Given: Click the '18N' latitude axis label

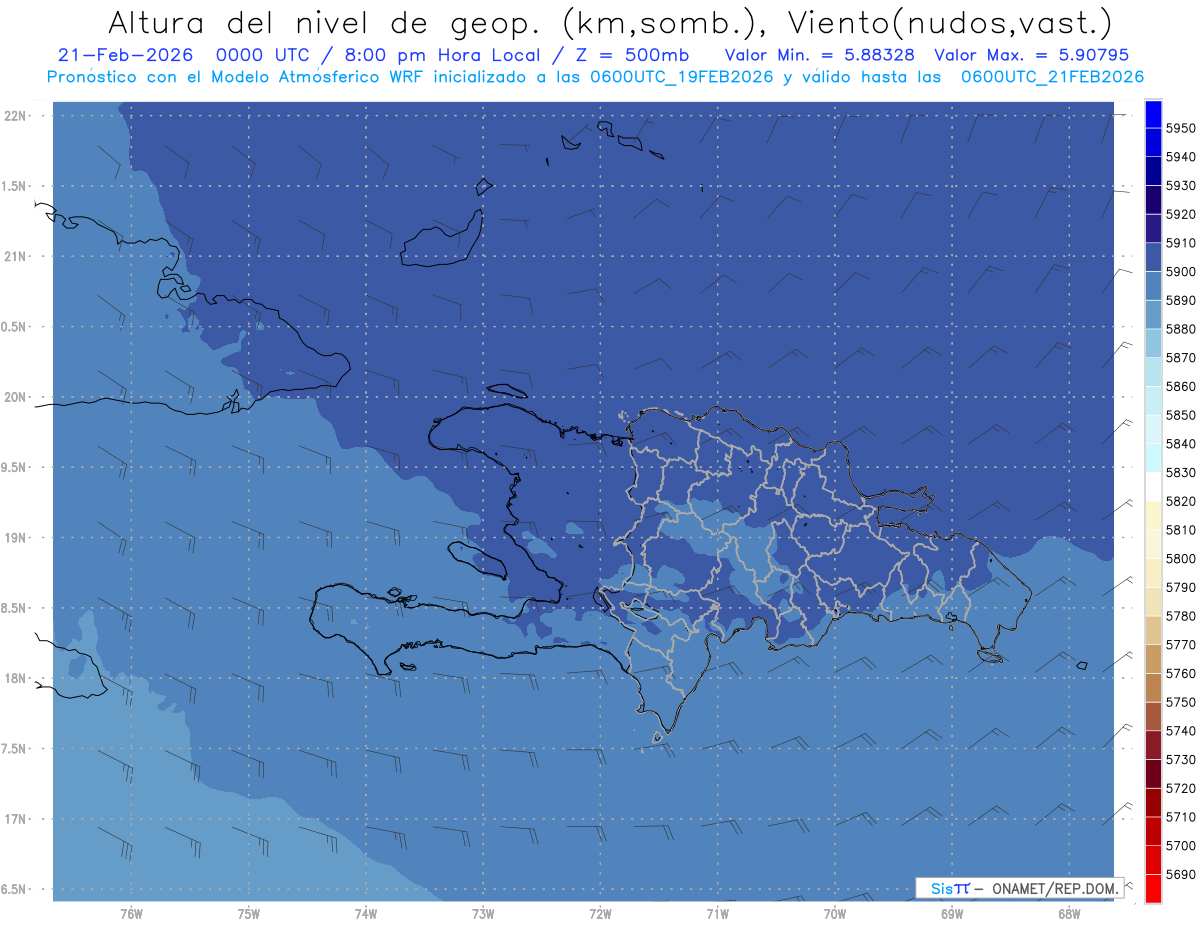Looking at the screenshot, I should (17, 678).
